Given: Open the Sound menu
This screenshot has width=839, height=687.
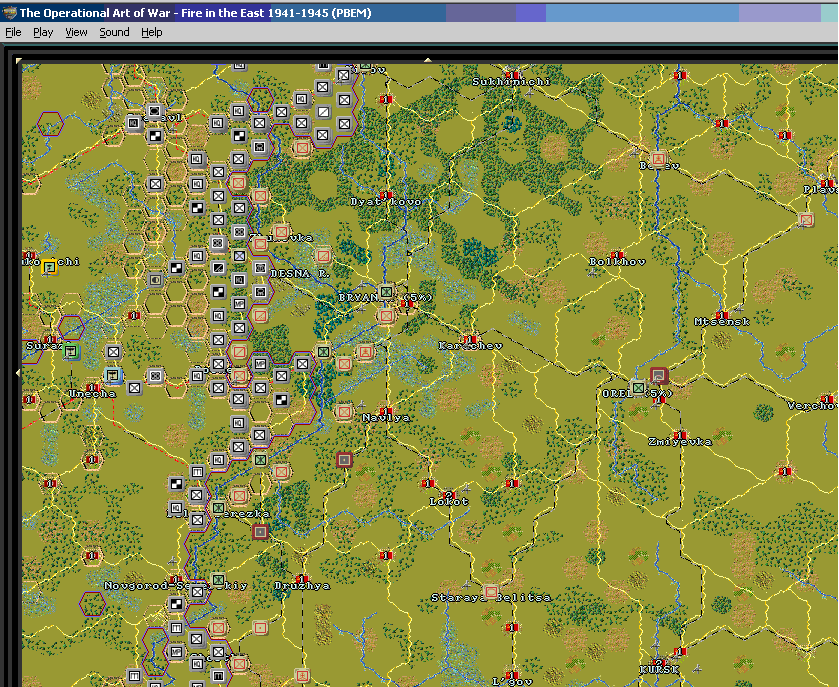Looking at the screenshot, I should 114,33.
